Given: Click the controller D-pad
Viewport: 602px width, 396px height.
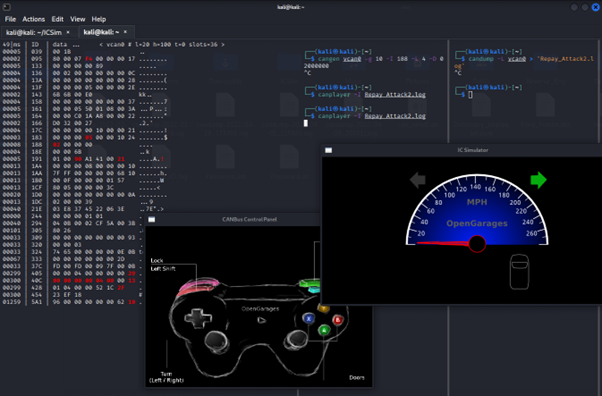Looking at the screenshot, I should pyautogui.click(x=198, y=318).
